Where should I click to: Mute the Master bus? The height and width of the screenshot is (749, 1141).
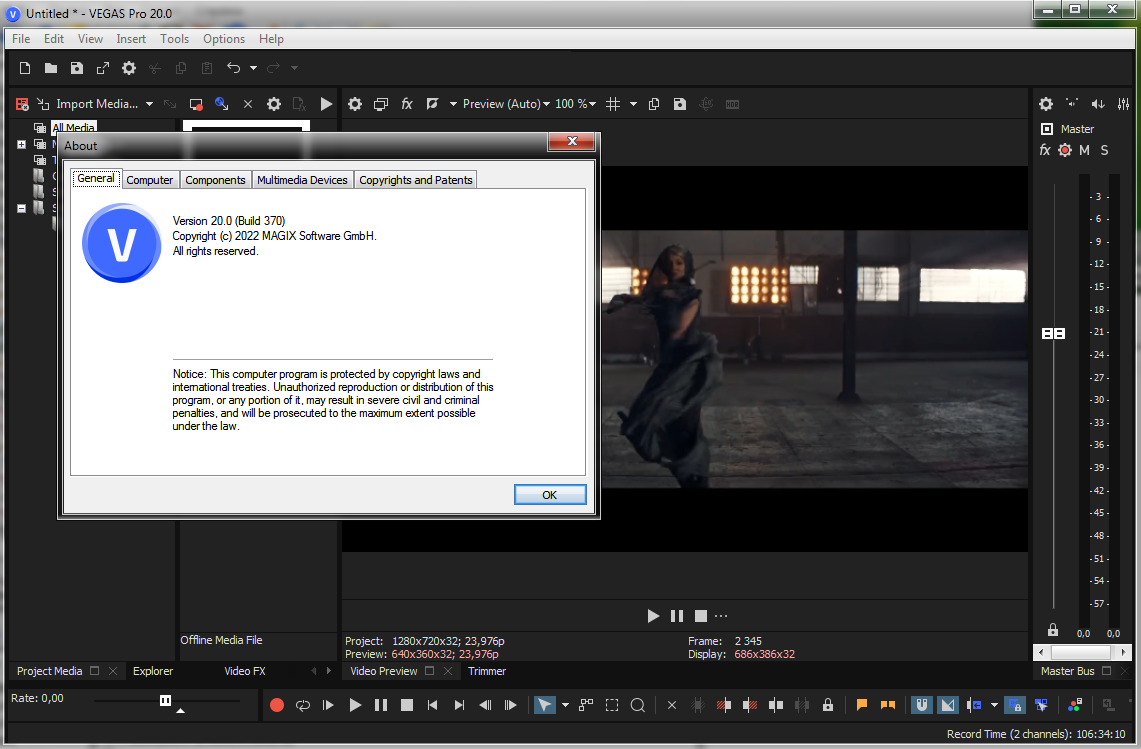[1084, 150]
